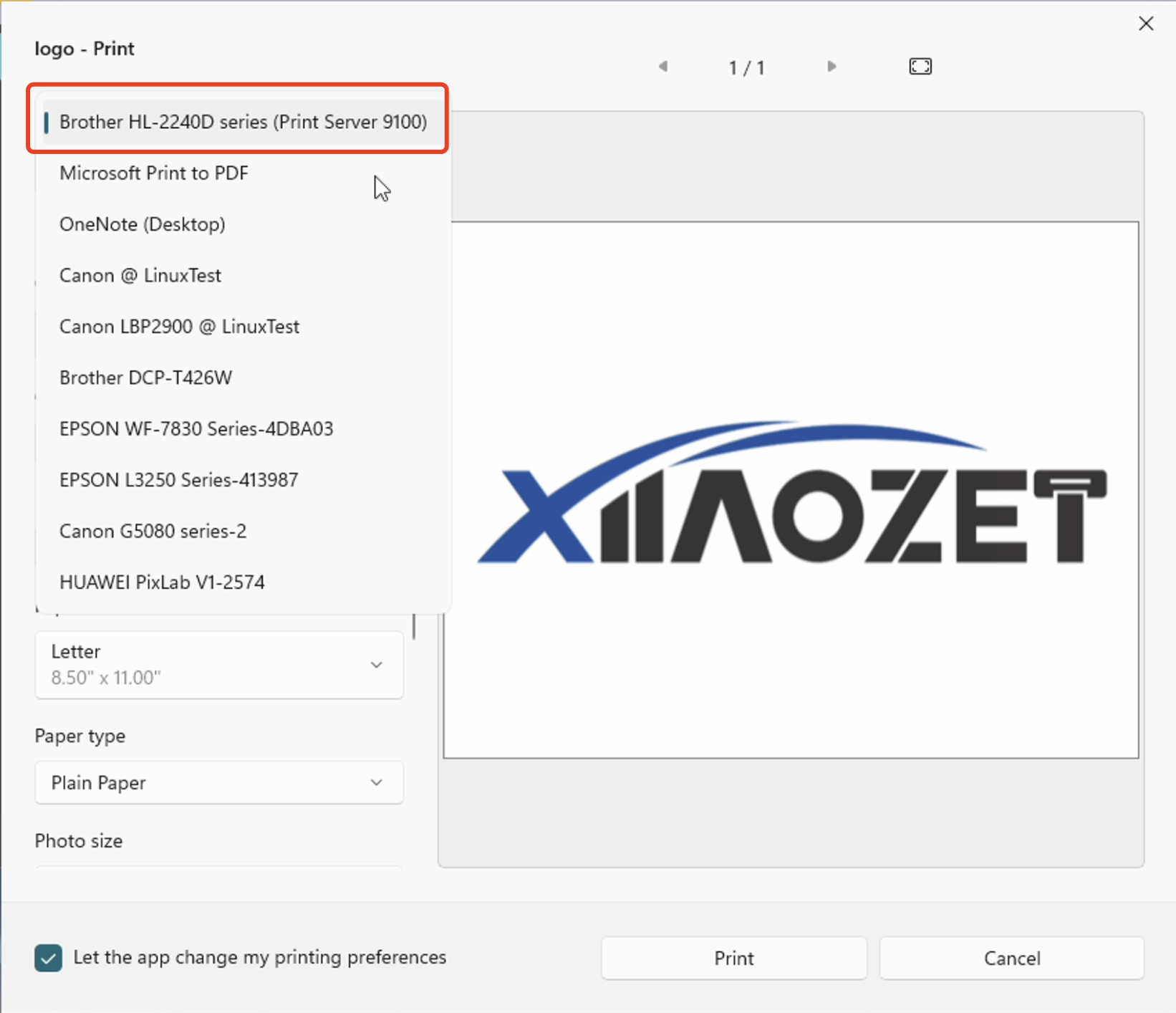This screenshot has height=1013, width=1176.
Task: Go to the previous page arrow
Action: pyautogui.click(x=662, y=66)
